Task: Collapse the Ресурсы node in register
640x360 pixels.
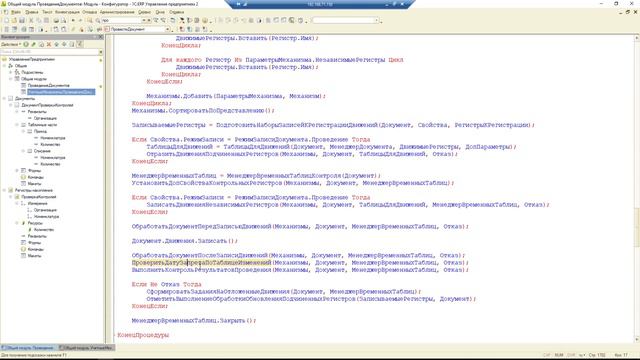Action: click(17, 223)
